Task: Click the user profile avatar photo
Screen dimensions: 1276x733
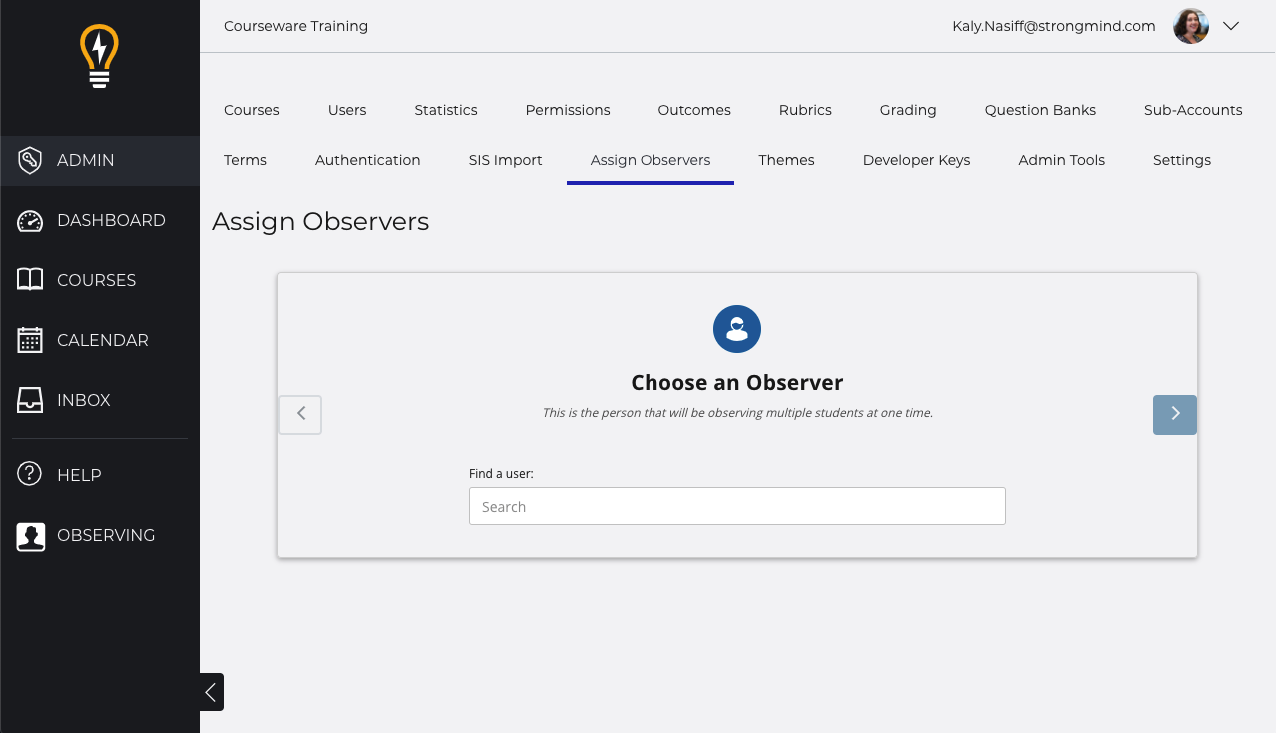Action: tap(1190, 27)
